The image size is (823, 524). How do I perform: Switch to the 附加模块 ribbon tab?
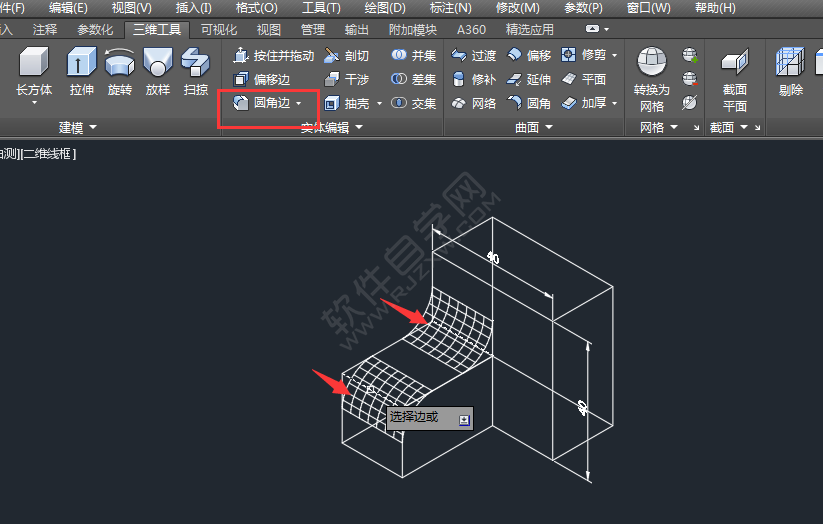coord(413,29)
